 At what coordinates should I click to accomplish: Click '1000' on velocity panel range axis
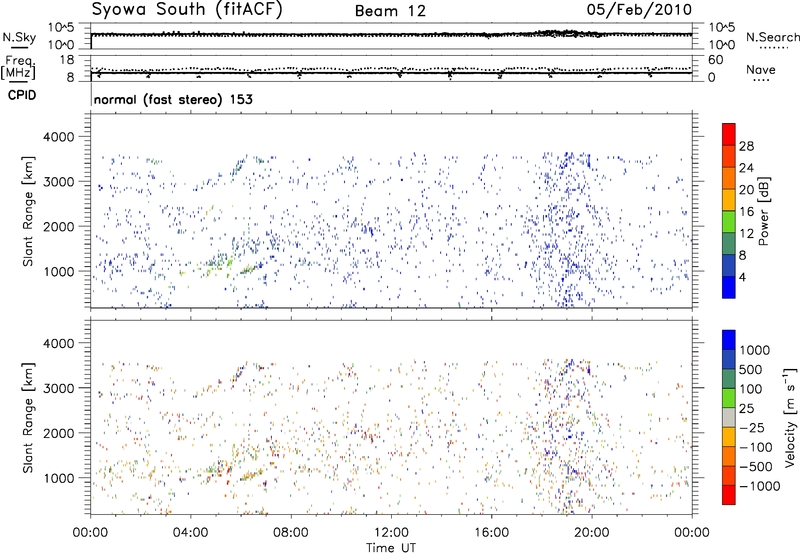(59, 478)
